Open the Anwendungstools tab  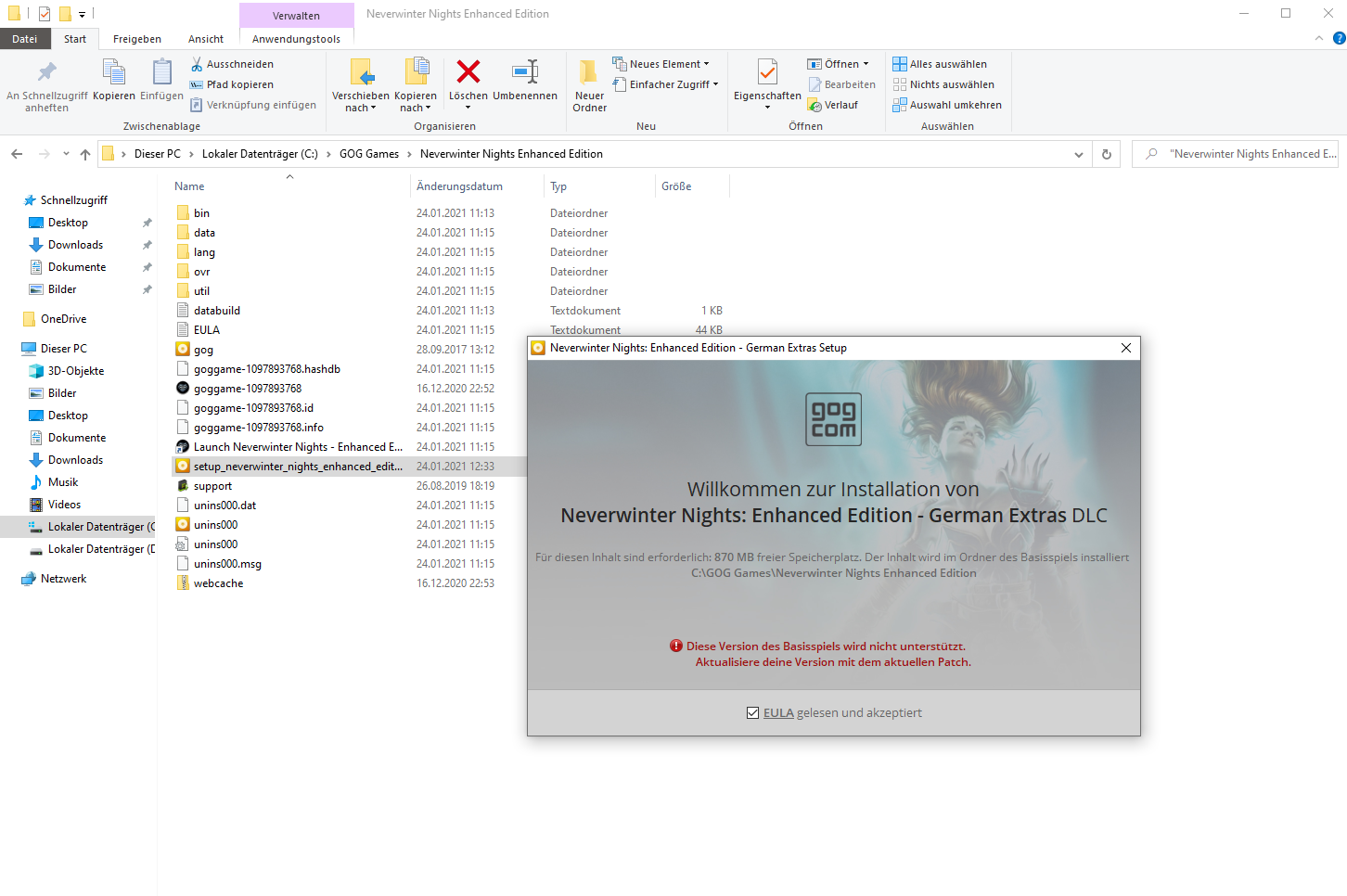click(x=296, y=39)
